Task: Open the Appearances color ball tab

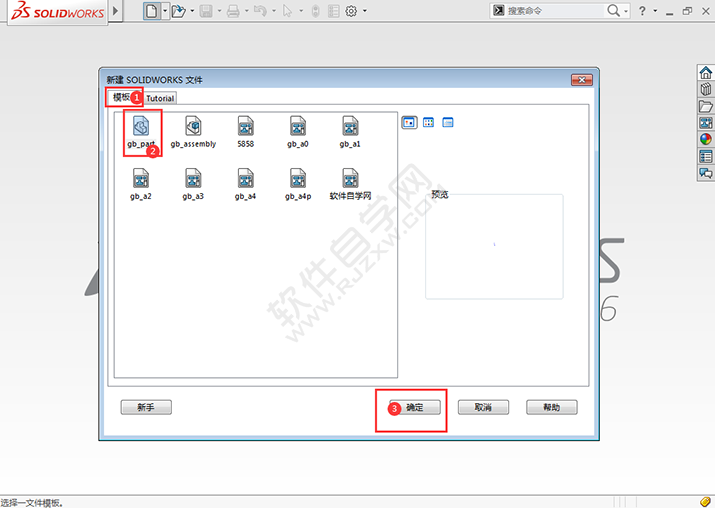Action: click(705, 139)
